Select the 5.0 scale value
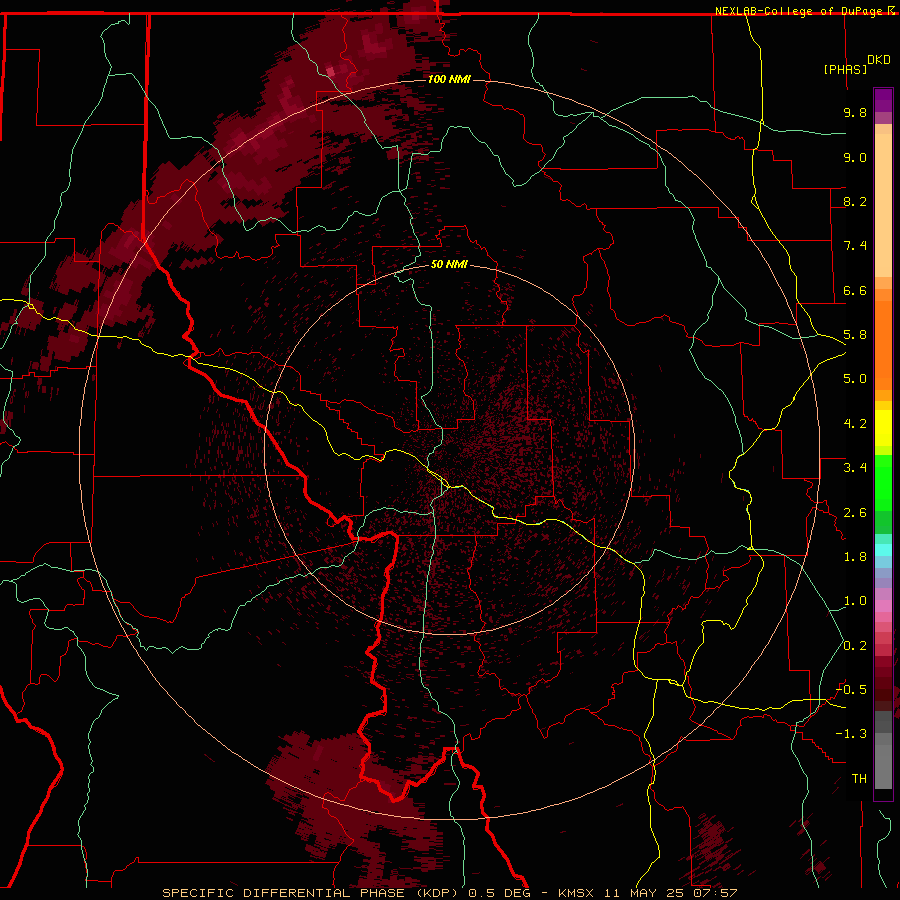 coord(855,379)
